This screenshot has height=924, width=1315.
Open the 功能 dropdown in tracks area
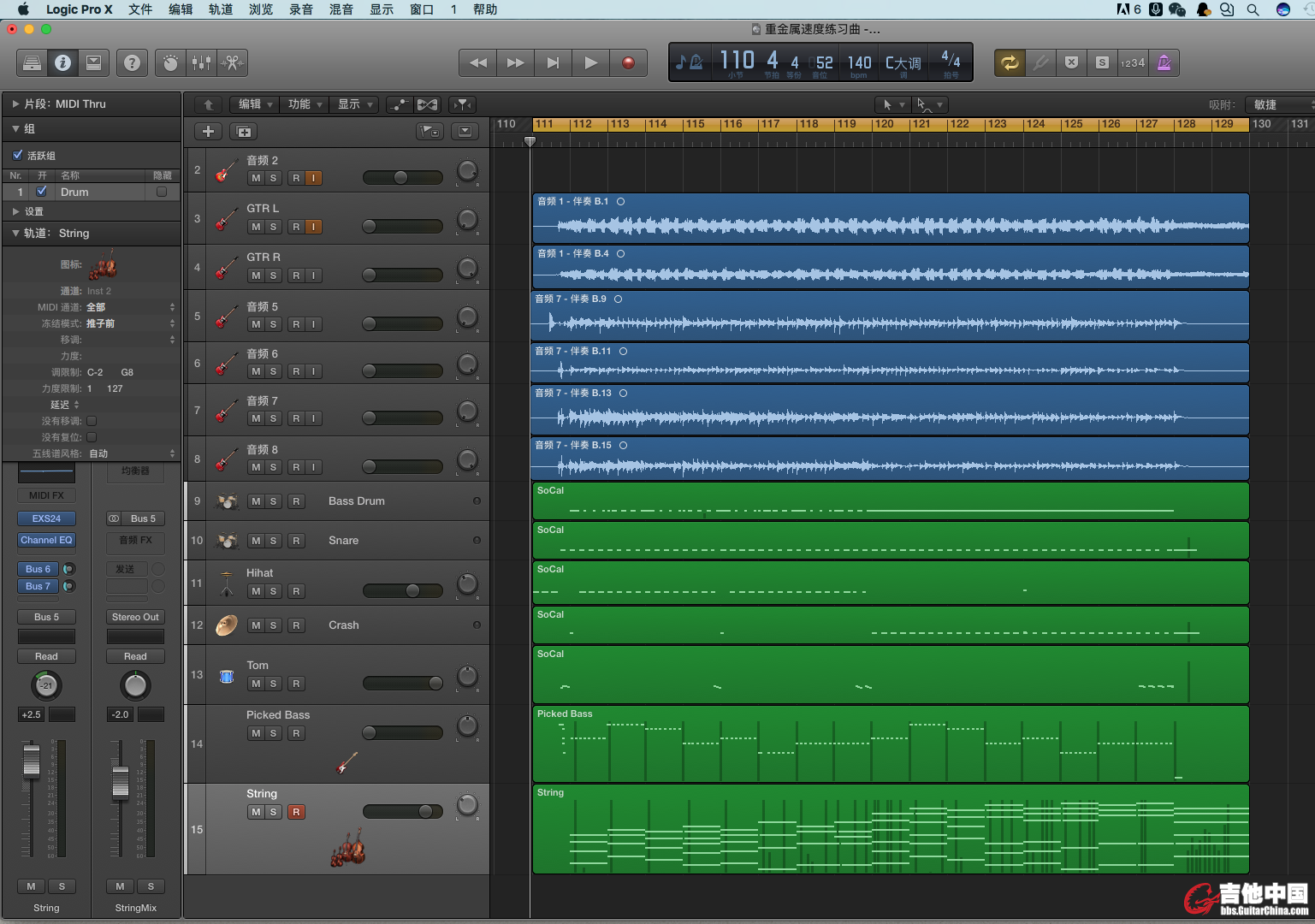click(x=305, y=104)
